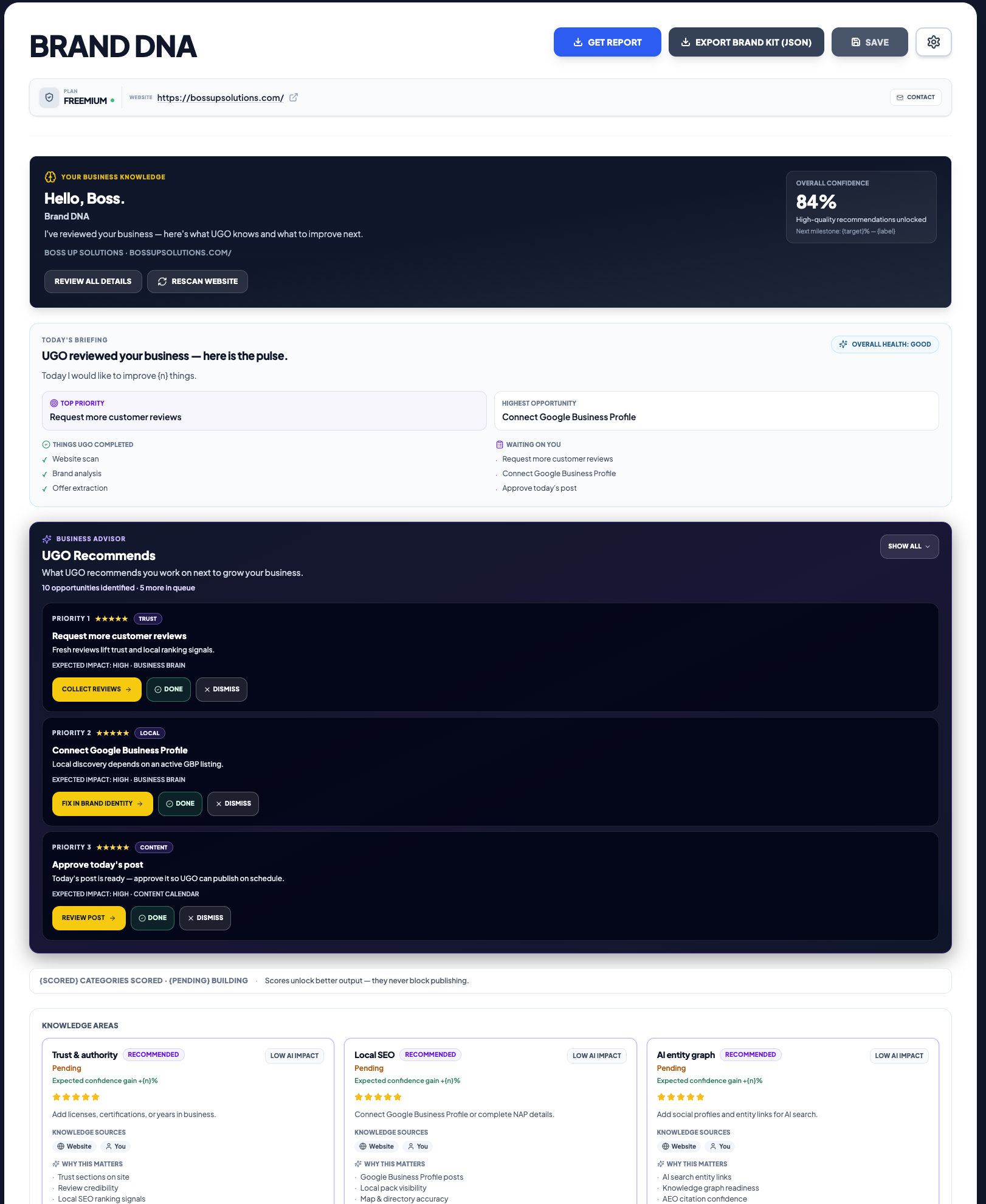The height and width of the screenshot is (1204, 986).
Task: Open the Top Priority card
Action: [264, 410]
